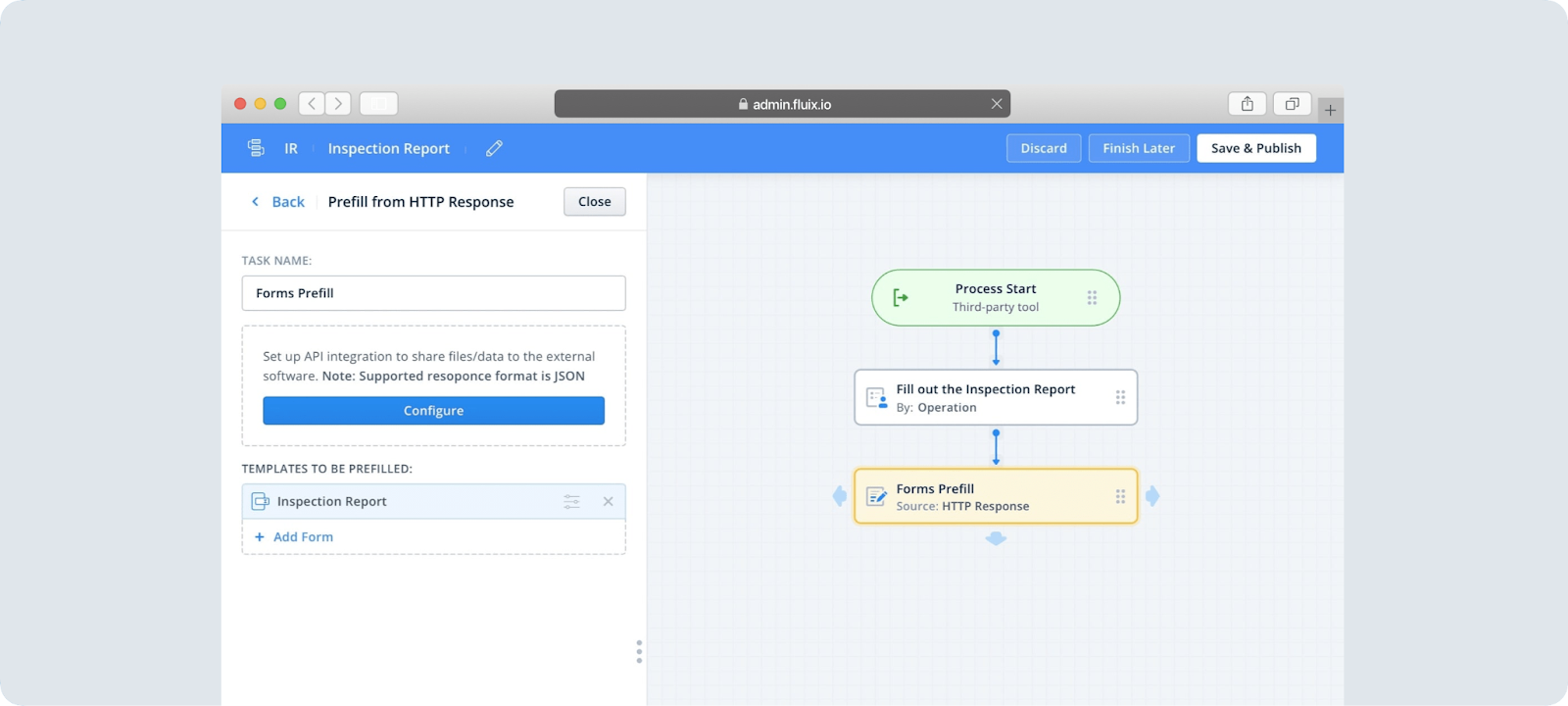Click the bottom arrow connector below Forms Prefill
Image resolution: width=1568 pixels, height=706 pixels.
[x=996, y=538]
